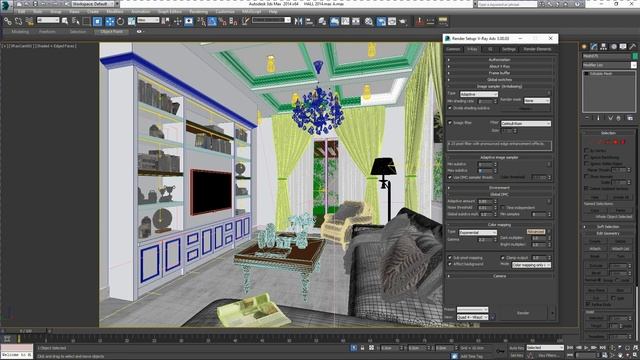
Task: Toggle Window/Crossing selection mode
Action: click(x=98, y=21)
